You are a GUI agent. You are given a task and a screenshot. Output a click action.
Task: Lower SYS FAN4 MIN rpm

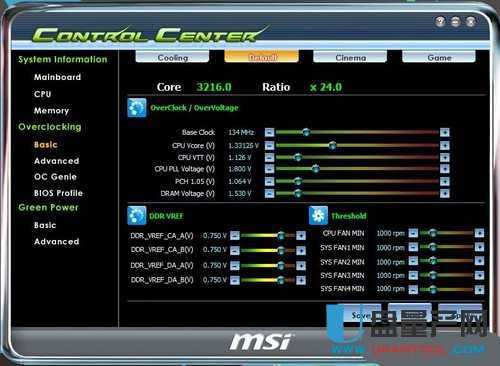tap(413, 289)
